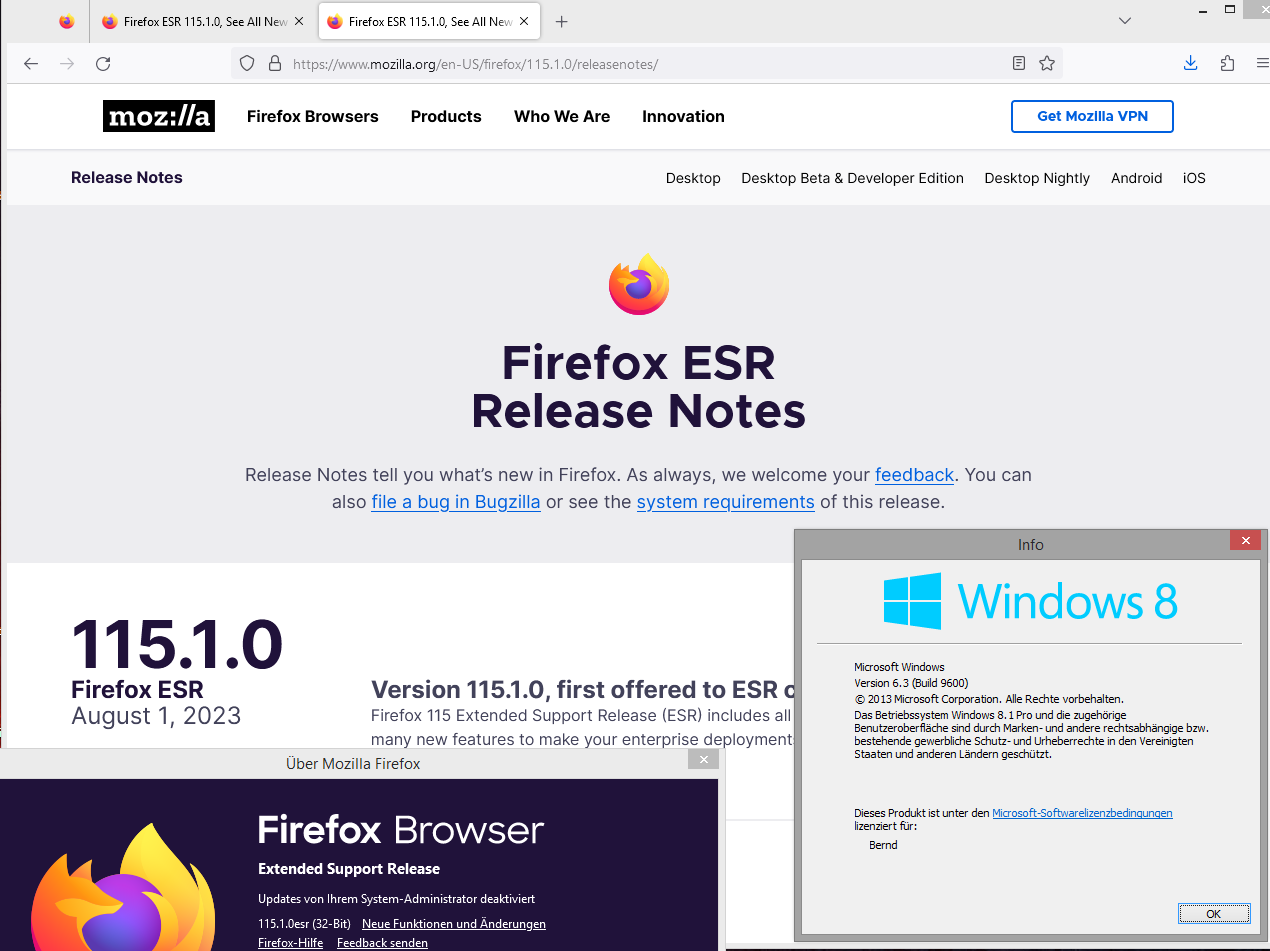Switch to the pinned Firefox tab
Image resolution: width=1270 pixels, height=951 pixels.
click(x=67, y=21)
